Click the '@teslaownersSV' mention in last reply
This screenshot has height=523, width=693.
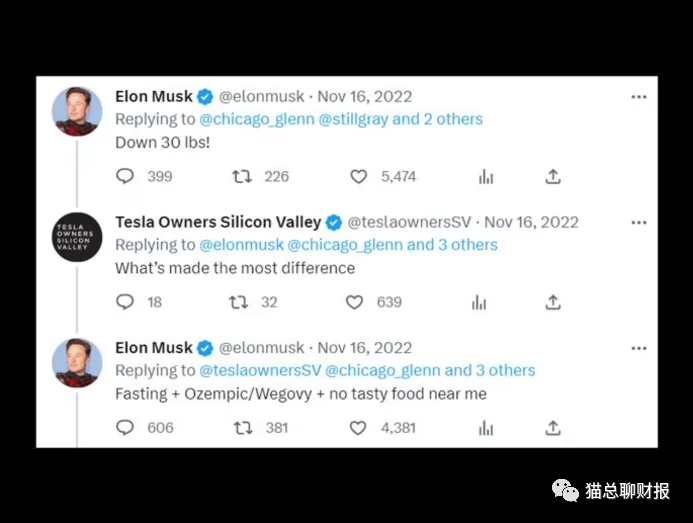point(260,370)
